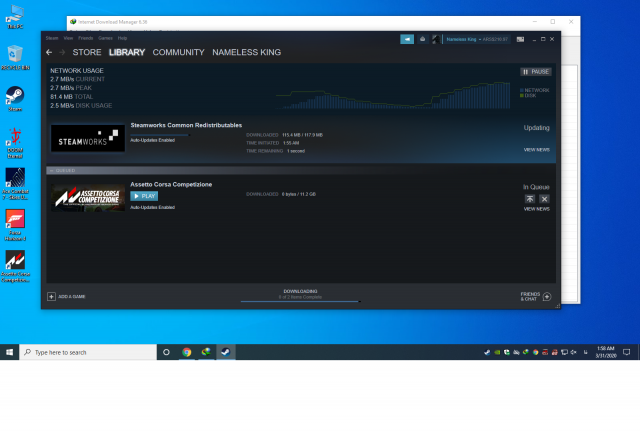
Task: Pause the current Steam downloads
Action: [535, 72]
